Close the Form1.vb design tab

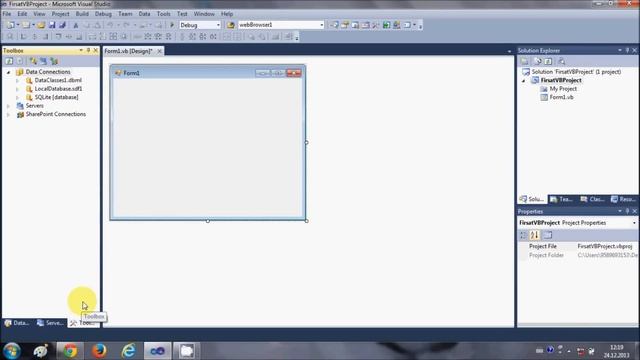point(160,51)
